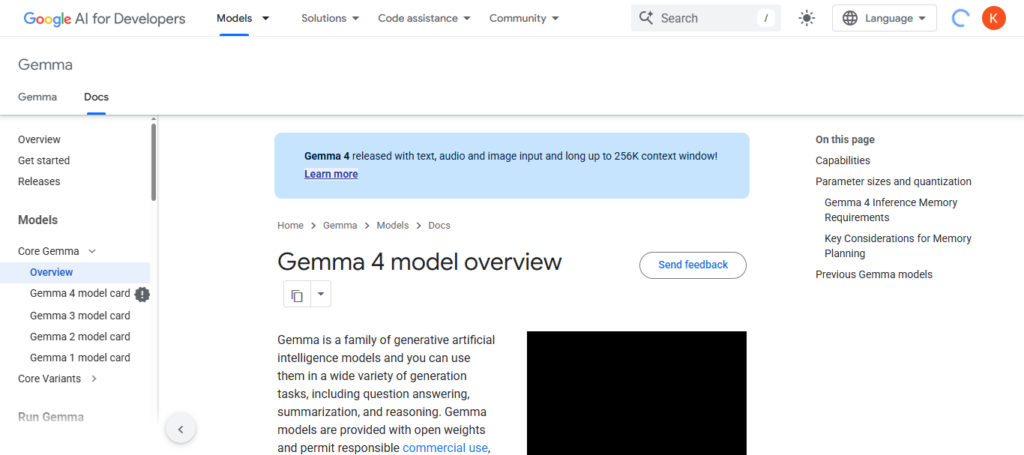Screen dimensions: 1024x455
Task: Click inside the Search input field
Action: (706, 18)
